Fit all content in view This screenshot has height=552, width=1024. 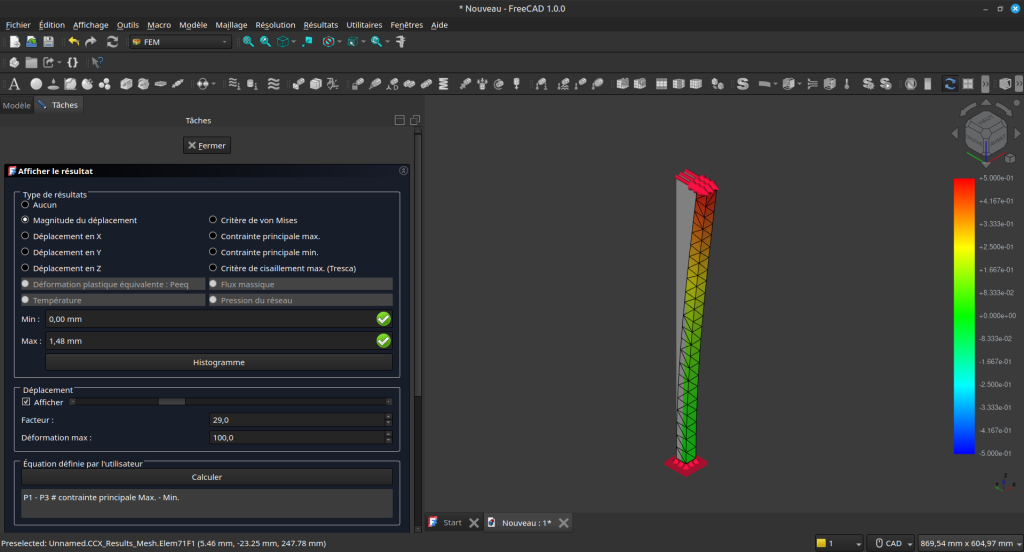248,42
